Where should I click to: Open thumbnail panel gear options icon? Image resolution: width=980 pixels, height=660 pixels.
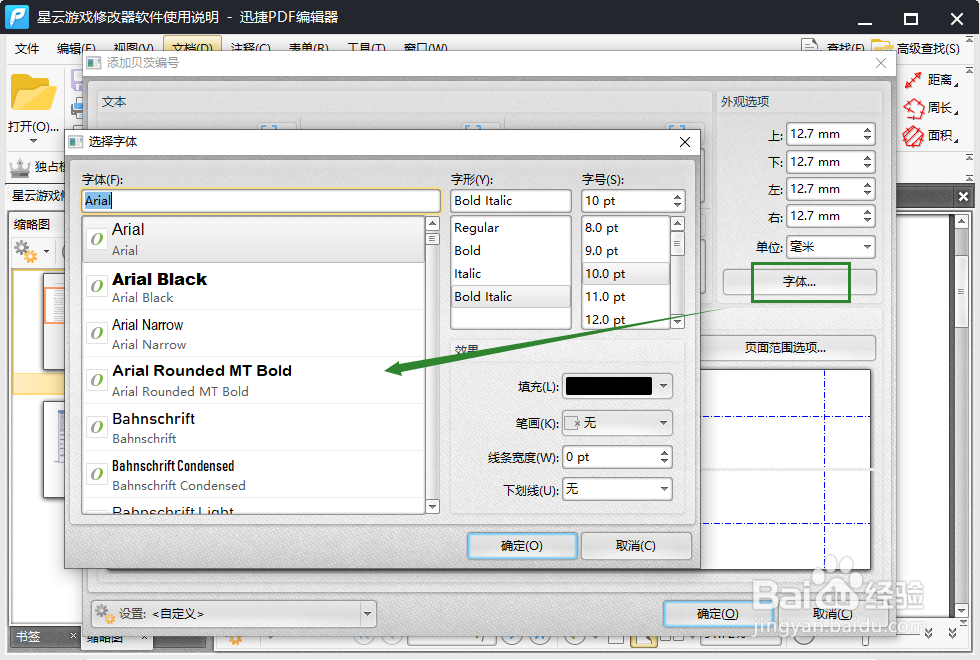[26, 251]
